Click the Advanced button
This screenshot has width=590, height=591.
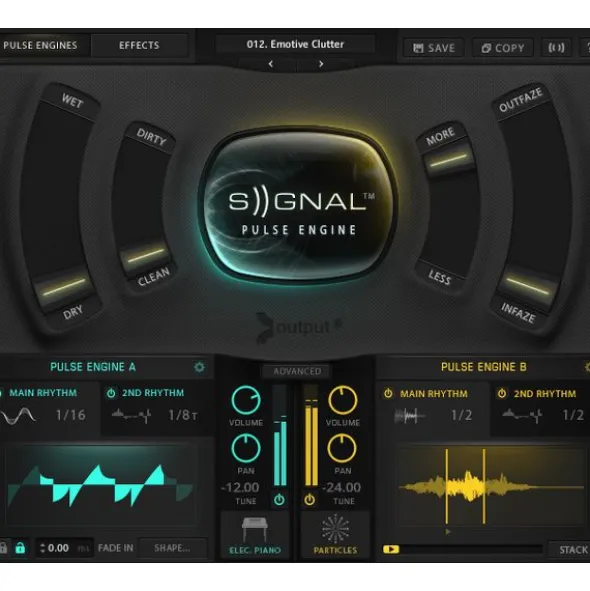click(297, 371)
